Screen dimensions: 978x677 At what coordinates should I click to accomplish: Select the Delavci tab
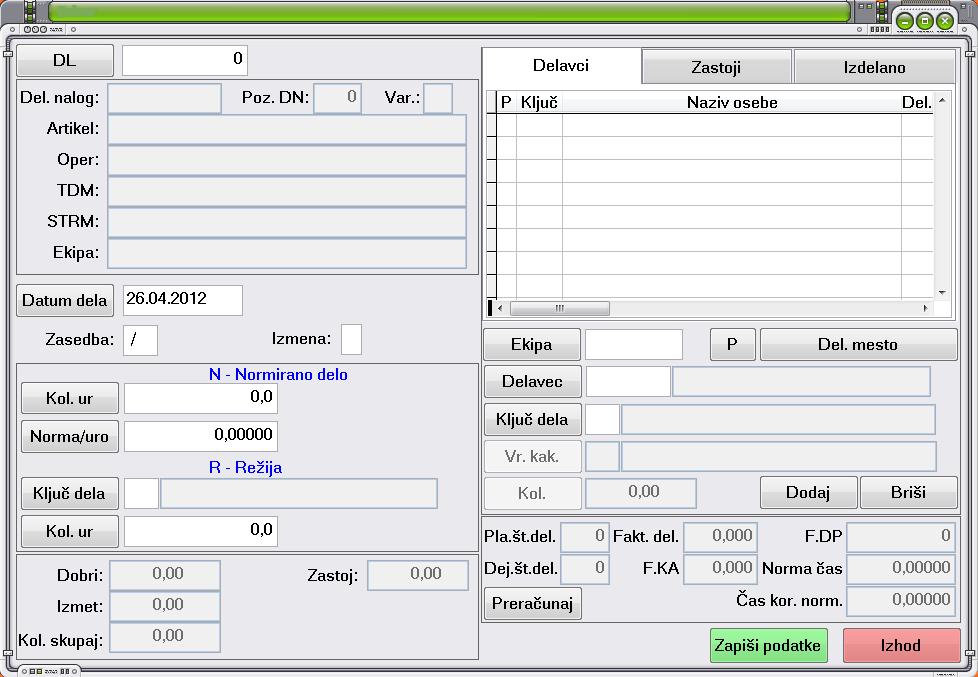tap(561, 66)
